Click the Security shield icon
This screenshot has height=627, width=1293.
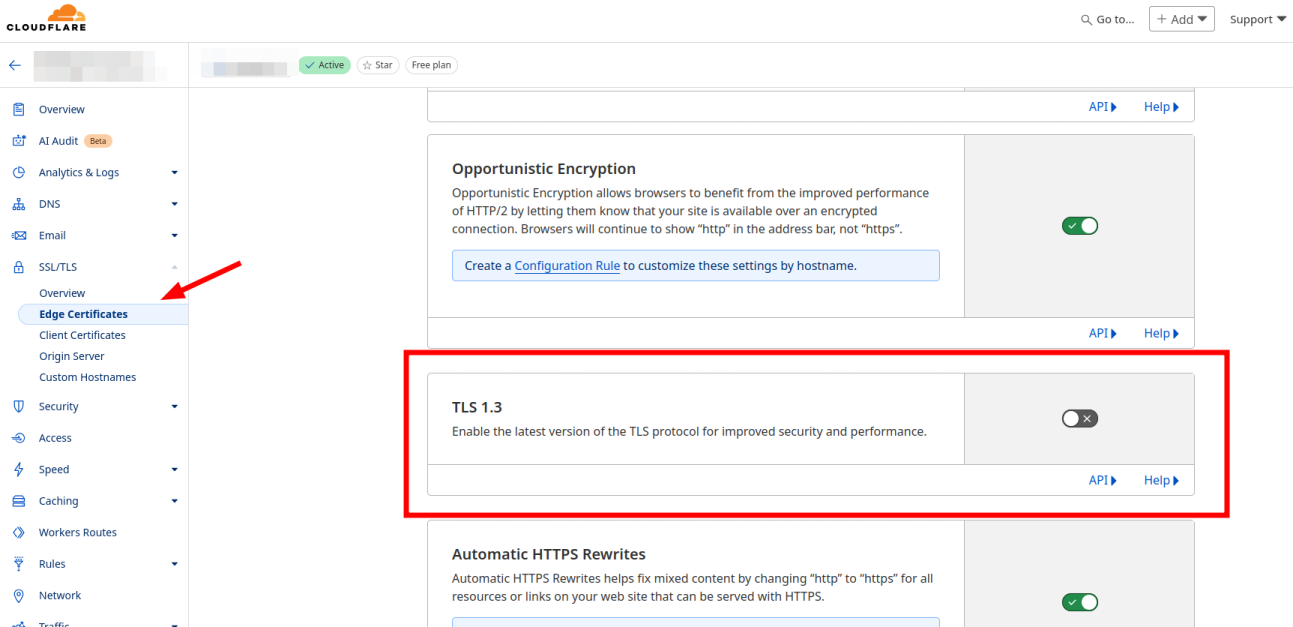(x=18, y=407)
